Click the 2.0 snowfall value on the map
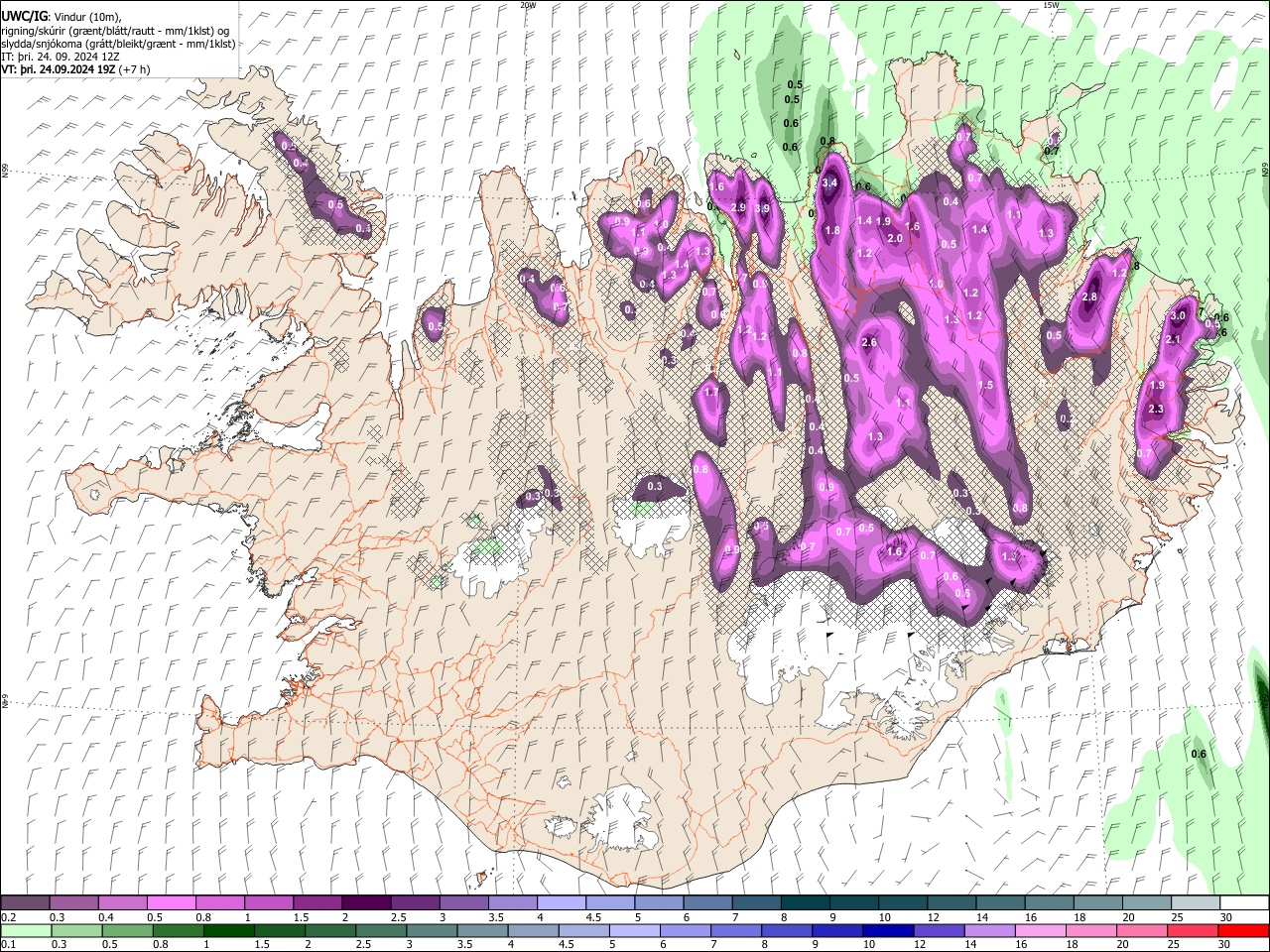The image size is (1270, 952). (x=894, y=238)
